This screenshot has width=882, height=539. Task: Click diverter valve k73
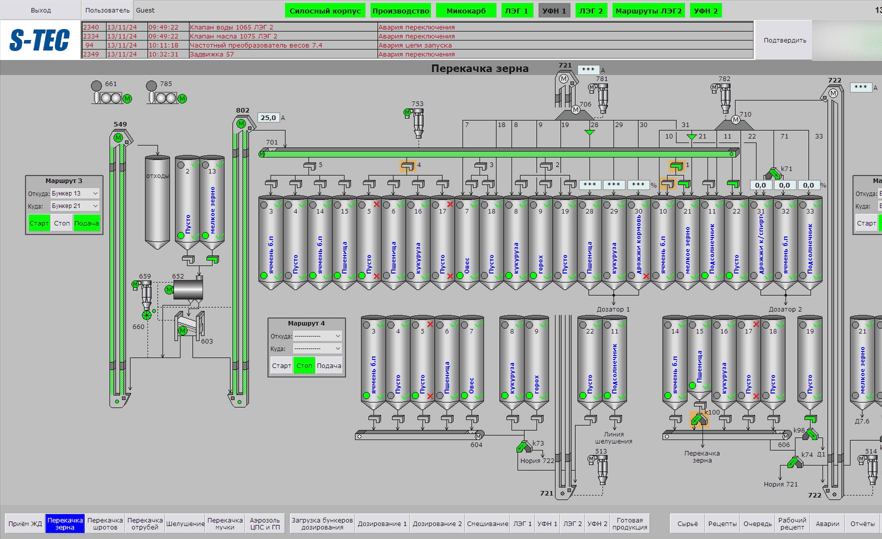point(523,447)
